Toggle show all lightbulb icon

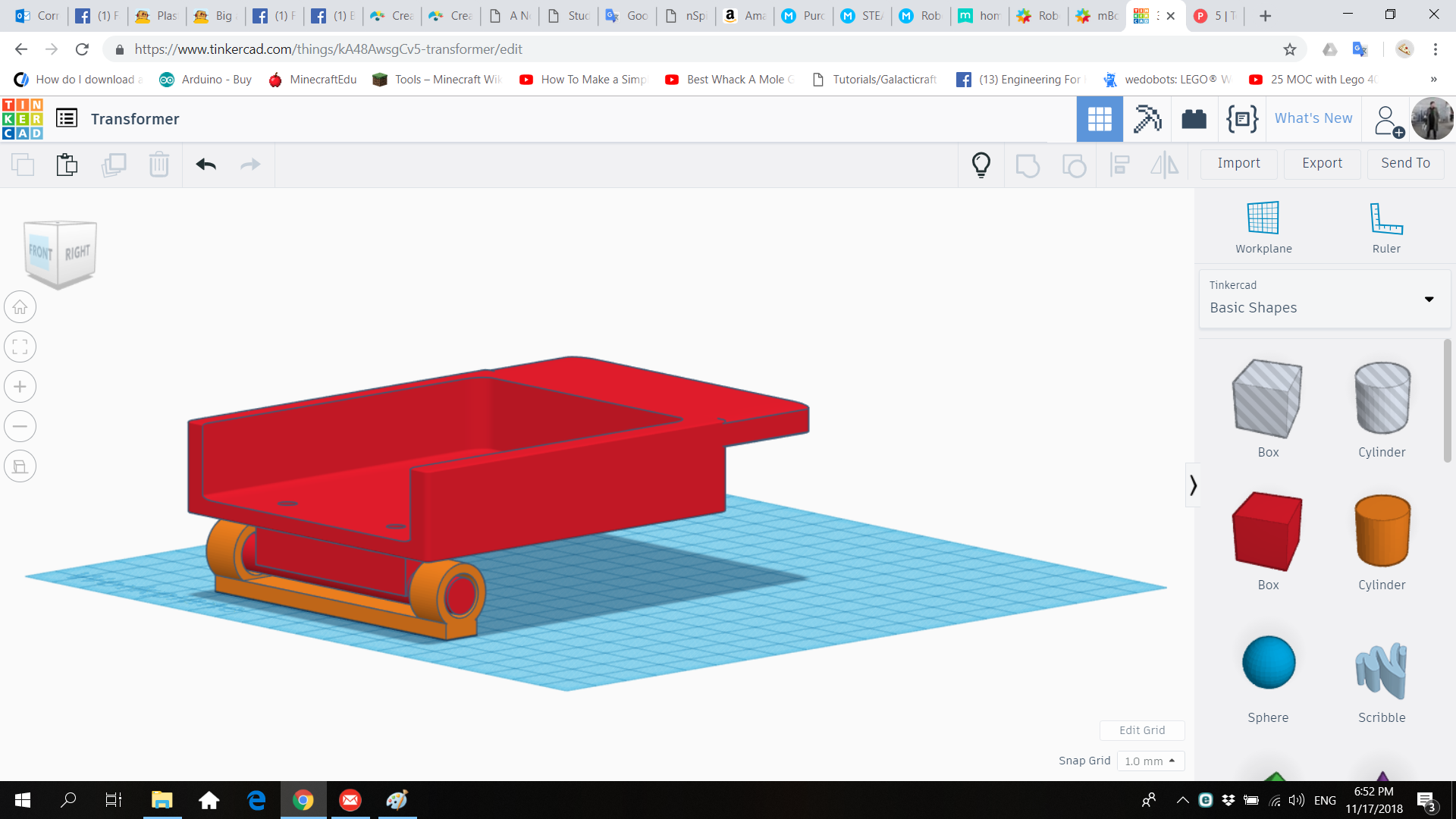point(981,165)
